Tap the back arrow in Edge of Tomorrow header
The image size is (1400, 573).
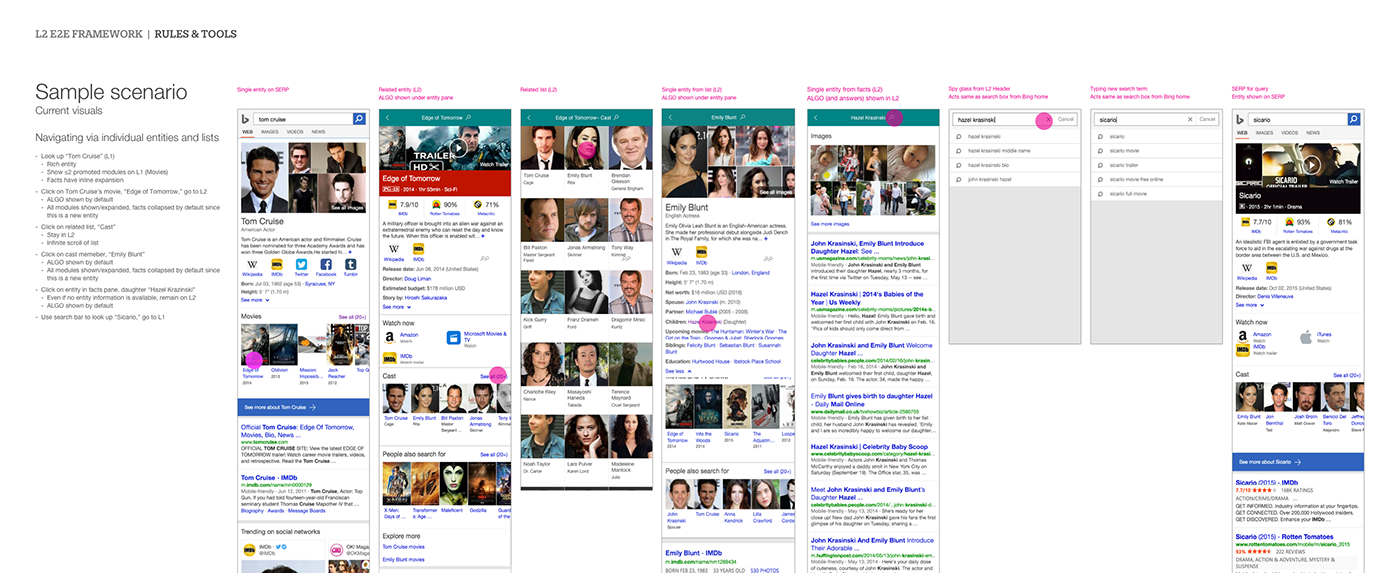(389, 118)
